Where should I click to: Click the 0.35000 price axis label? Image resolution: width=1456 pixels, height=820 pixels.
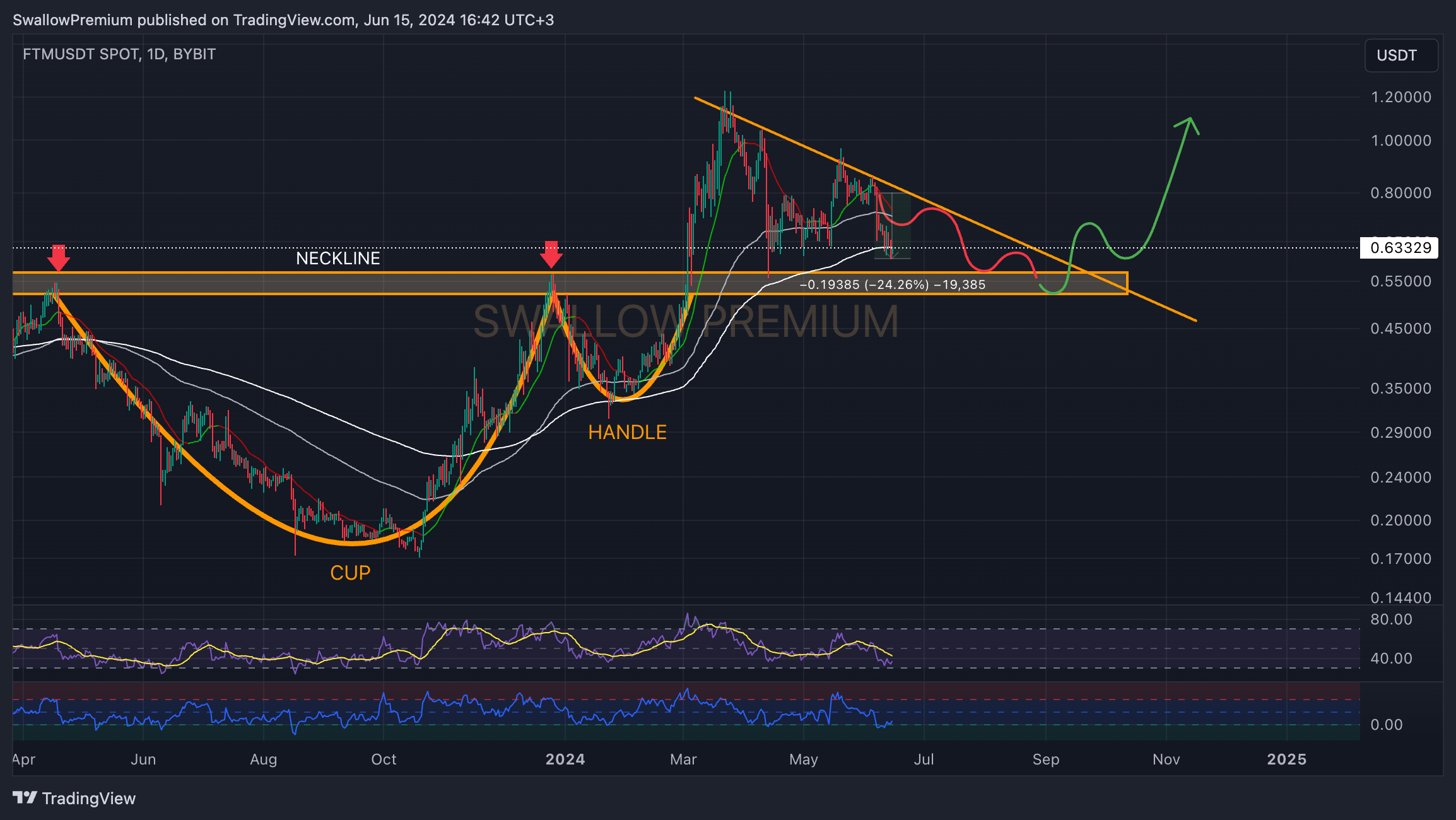tap(1401, 389)
